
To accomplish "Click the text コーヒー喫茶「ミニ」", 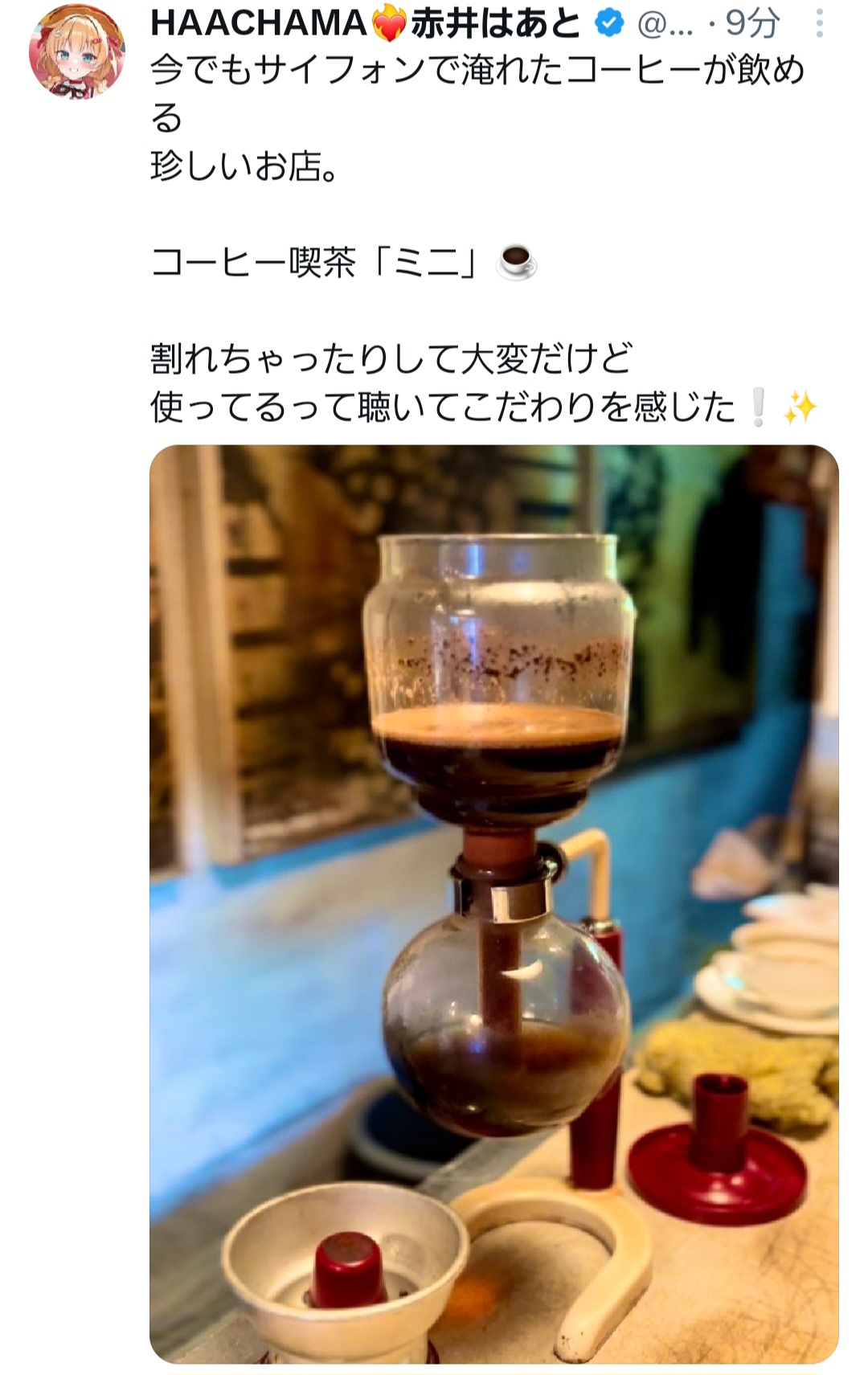I will click(x=321, y=262).
